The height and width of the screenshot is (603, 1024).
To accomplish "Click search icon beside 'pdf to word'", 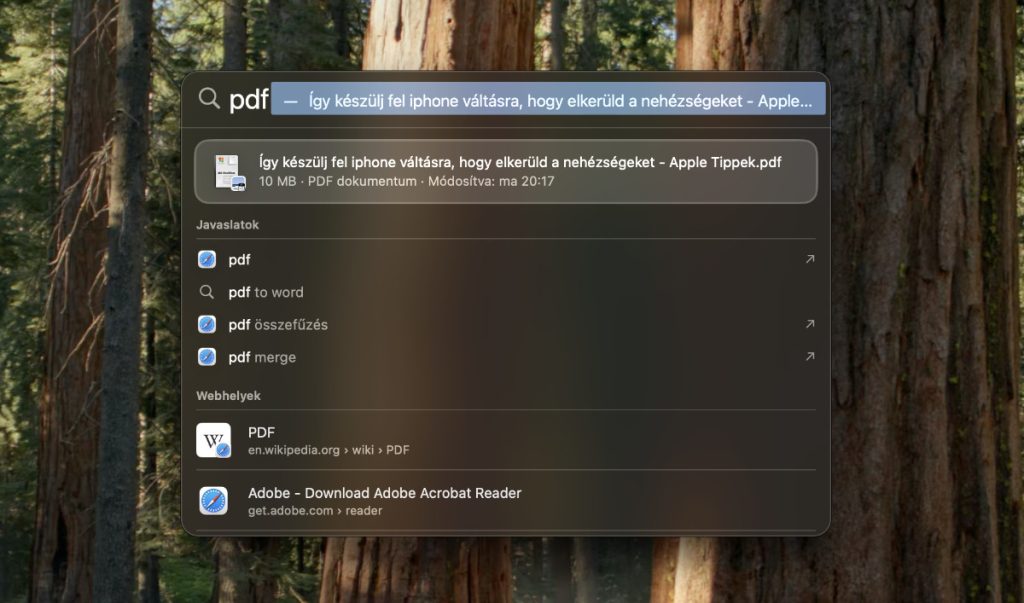I will (206, 292).
